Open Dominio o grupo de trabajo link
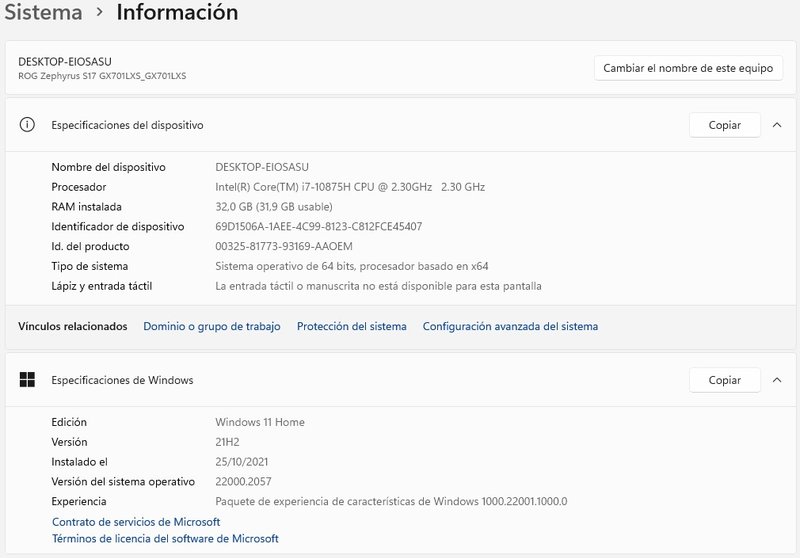This screenshot has height=558, width=800. [212, 326]
